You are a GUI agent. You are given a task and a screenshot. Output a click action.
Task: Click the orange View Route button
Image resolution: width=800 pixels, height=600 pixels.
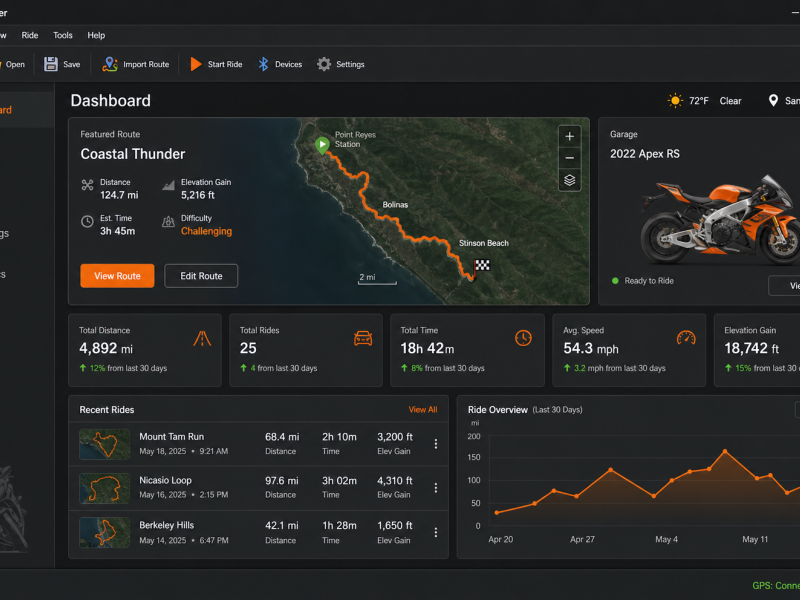click(117, 276)
